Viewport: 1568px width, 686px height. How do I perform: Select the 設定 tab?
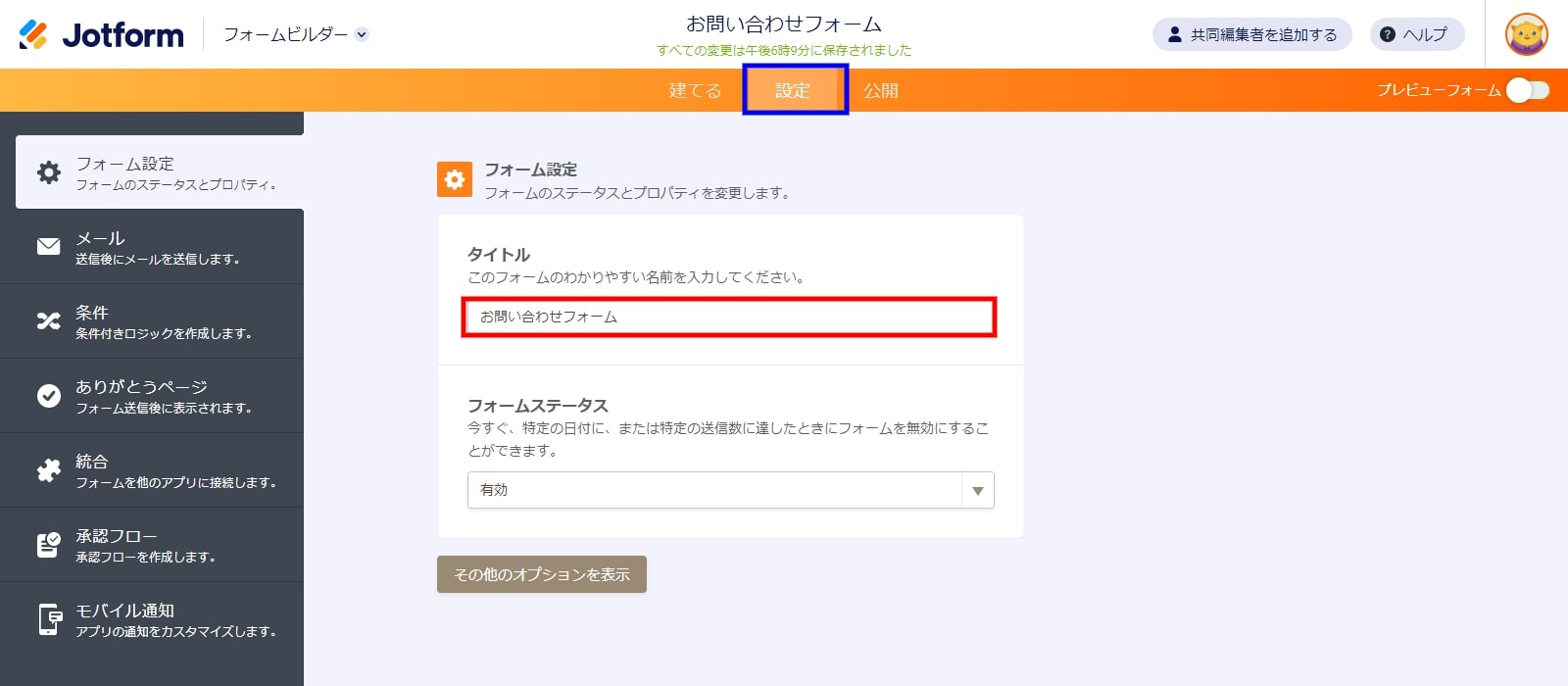point(794,90)
